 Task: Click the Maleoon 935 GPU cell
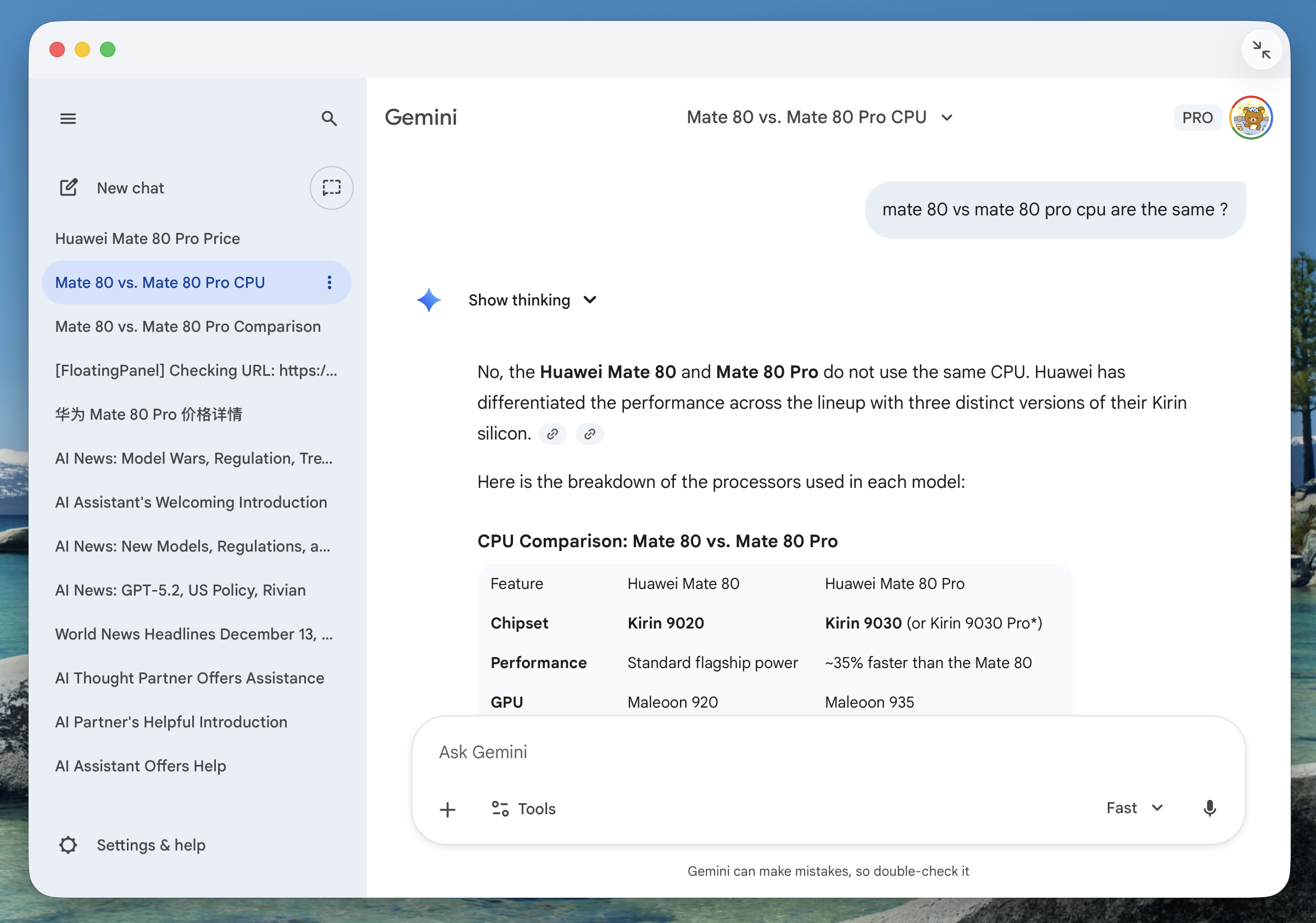[869, 702]
